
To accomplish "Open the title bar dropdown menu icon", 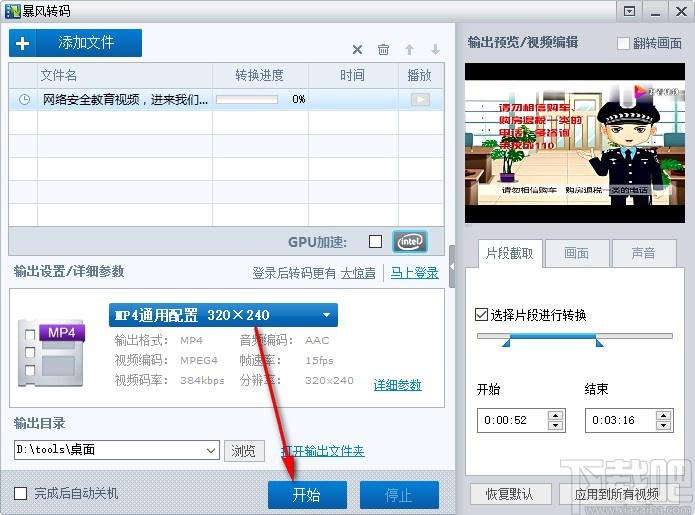I will point(629,11).
